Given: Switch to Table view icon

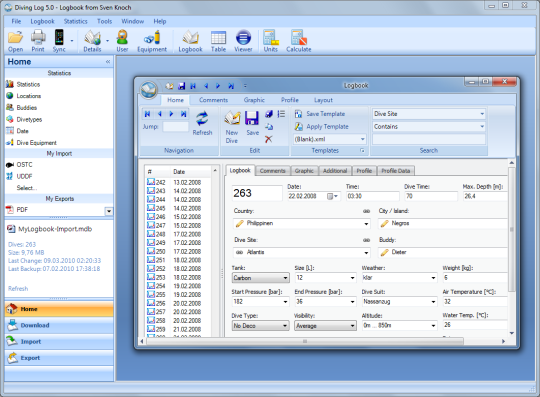Looking at the screenshot, I should pyautogui.click(x=218, y=41).
